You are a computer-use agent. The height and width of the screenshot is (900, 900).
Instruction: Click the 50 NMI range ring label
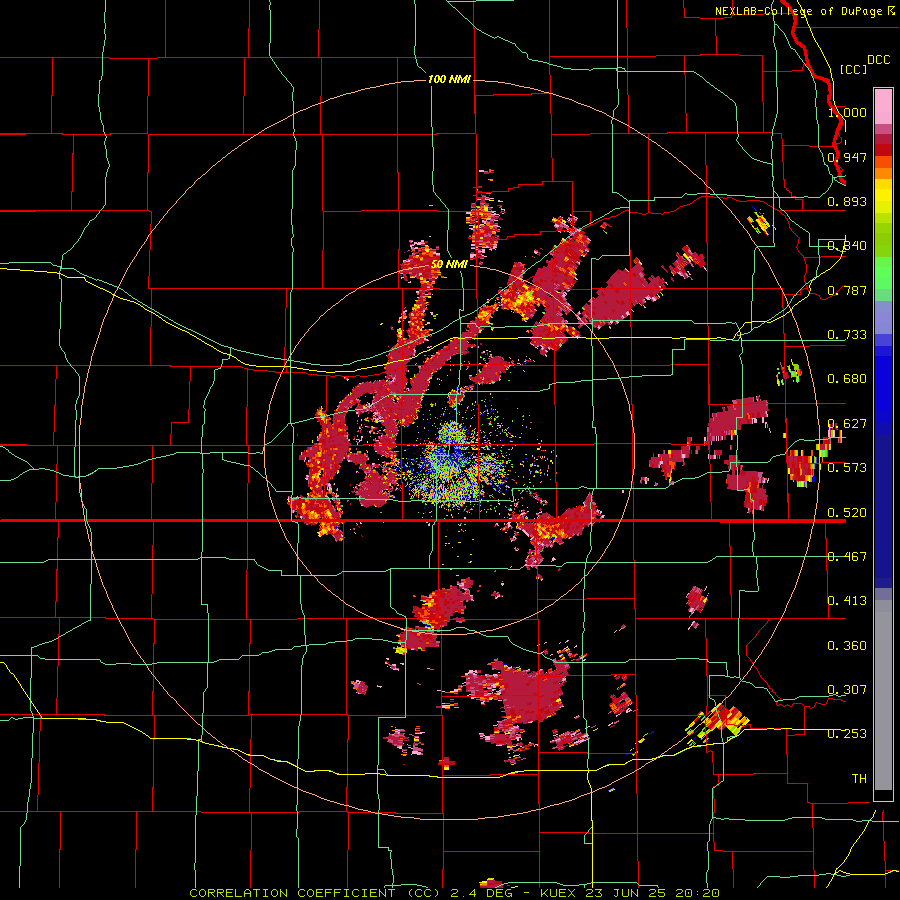coord(449,265)
